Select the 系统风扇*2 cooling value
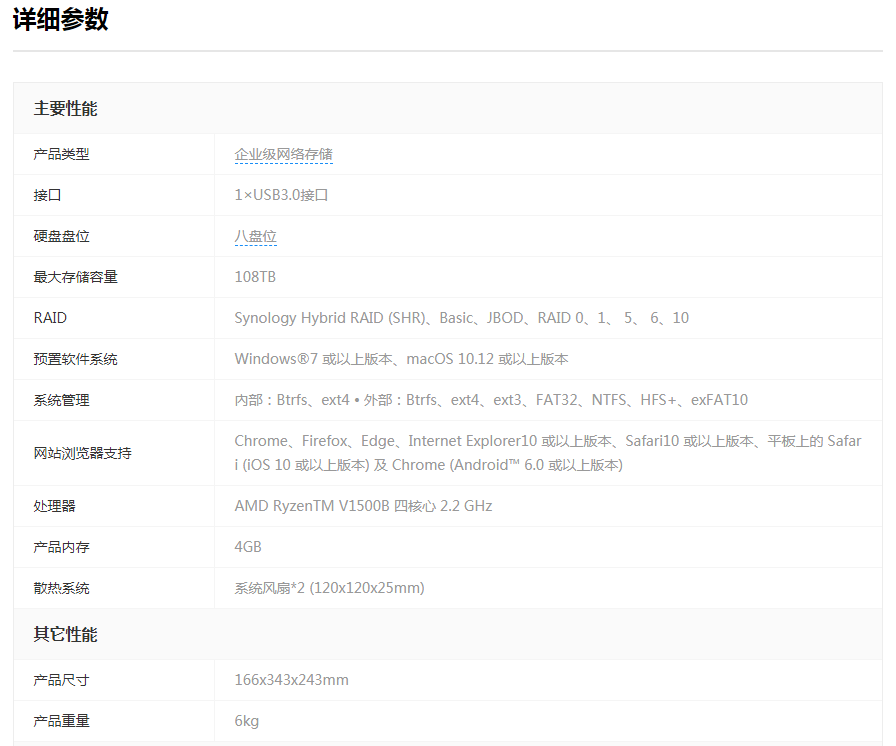The width and height of the screenshot is (896, 746). coord(329,588)
